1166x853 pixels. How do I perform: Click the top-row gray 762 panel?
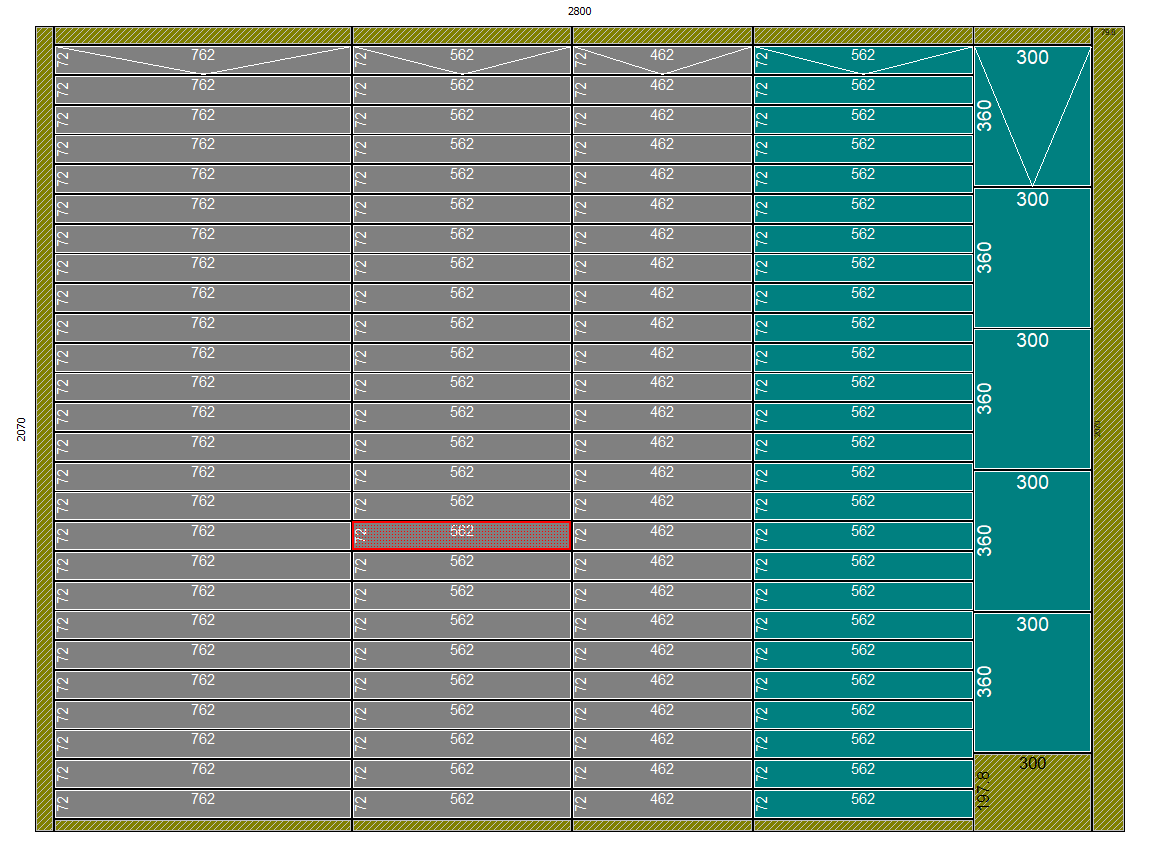click(x=203, y=60)
